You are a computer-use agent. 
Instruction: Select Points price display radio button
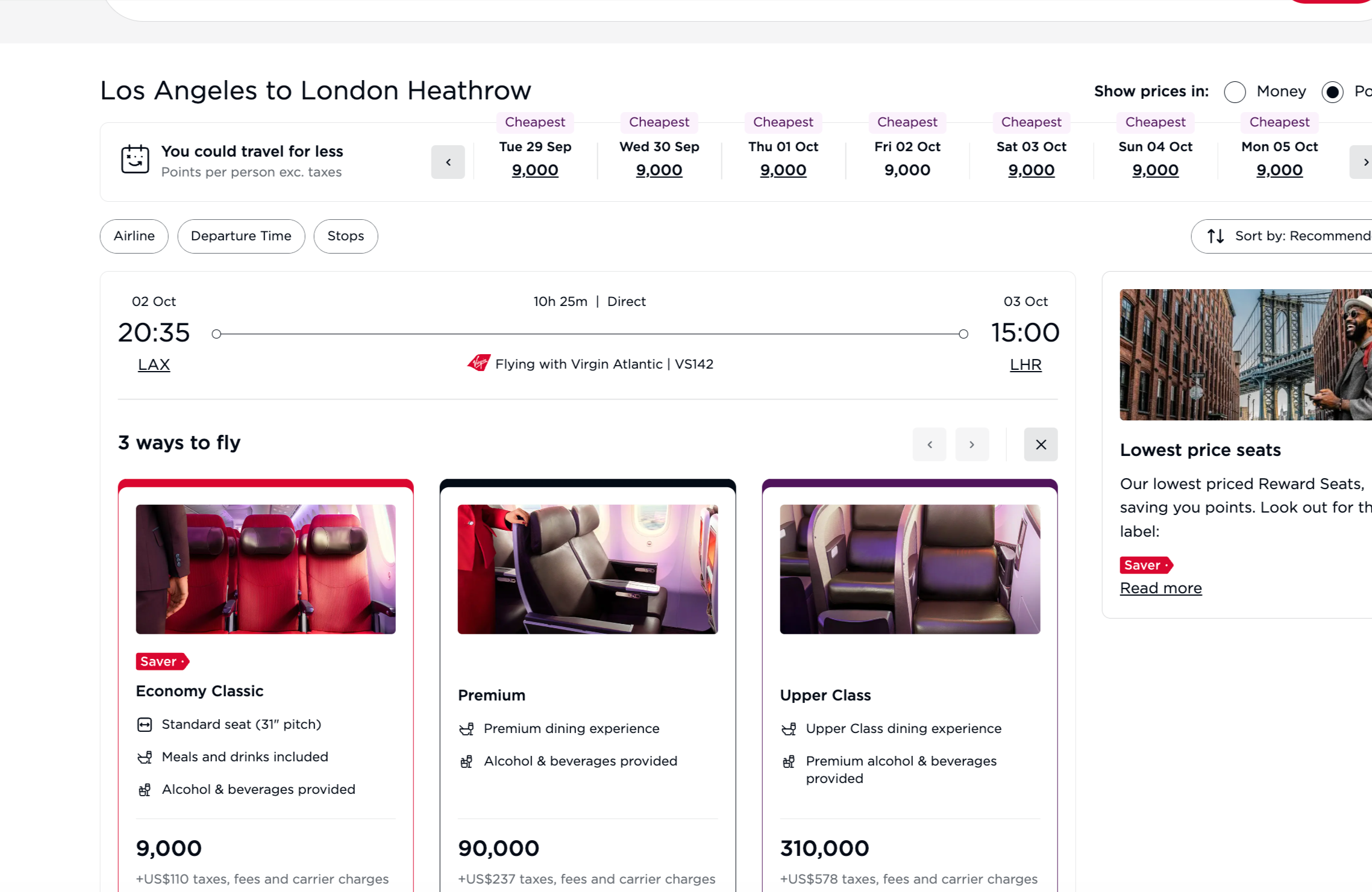pos(1332,92)
